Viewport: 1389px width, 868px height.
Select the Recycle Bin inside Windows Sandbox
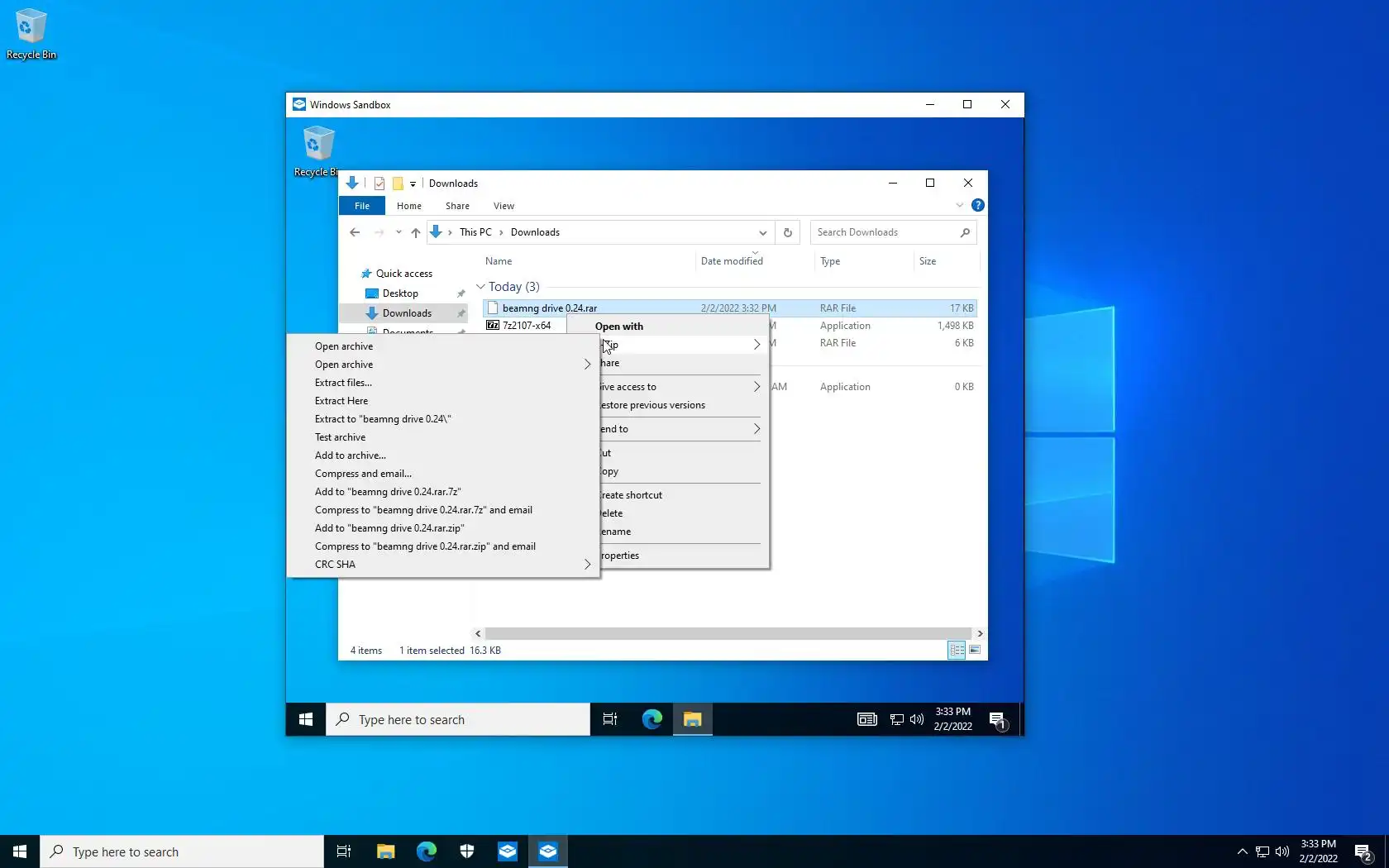click(x=317, y=151)
